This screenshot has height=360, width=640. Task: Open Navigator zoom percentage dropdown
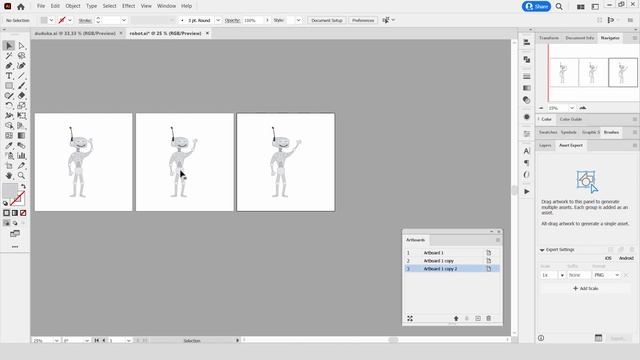pos(572,108)
